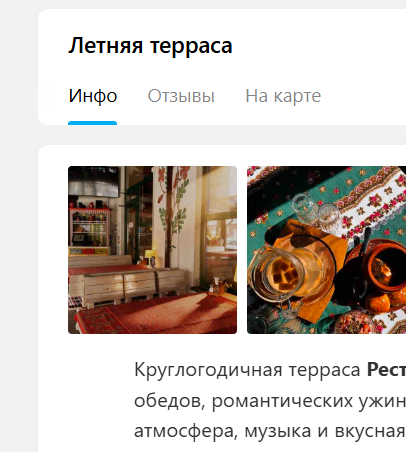Open the terrace interior photo thumbnail
The height and width of the screenshot is (452, 406).
152,250
